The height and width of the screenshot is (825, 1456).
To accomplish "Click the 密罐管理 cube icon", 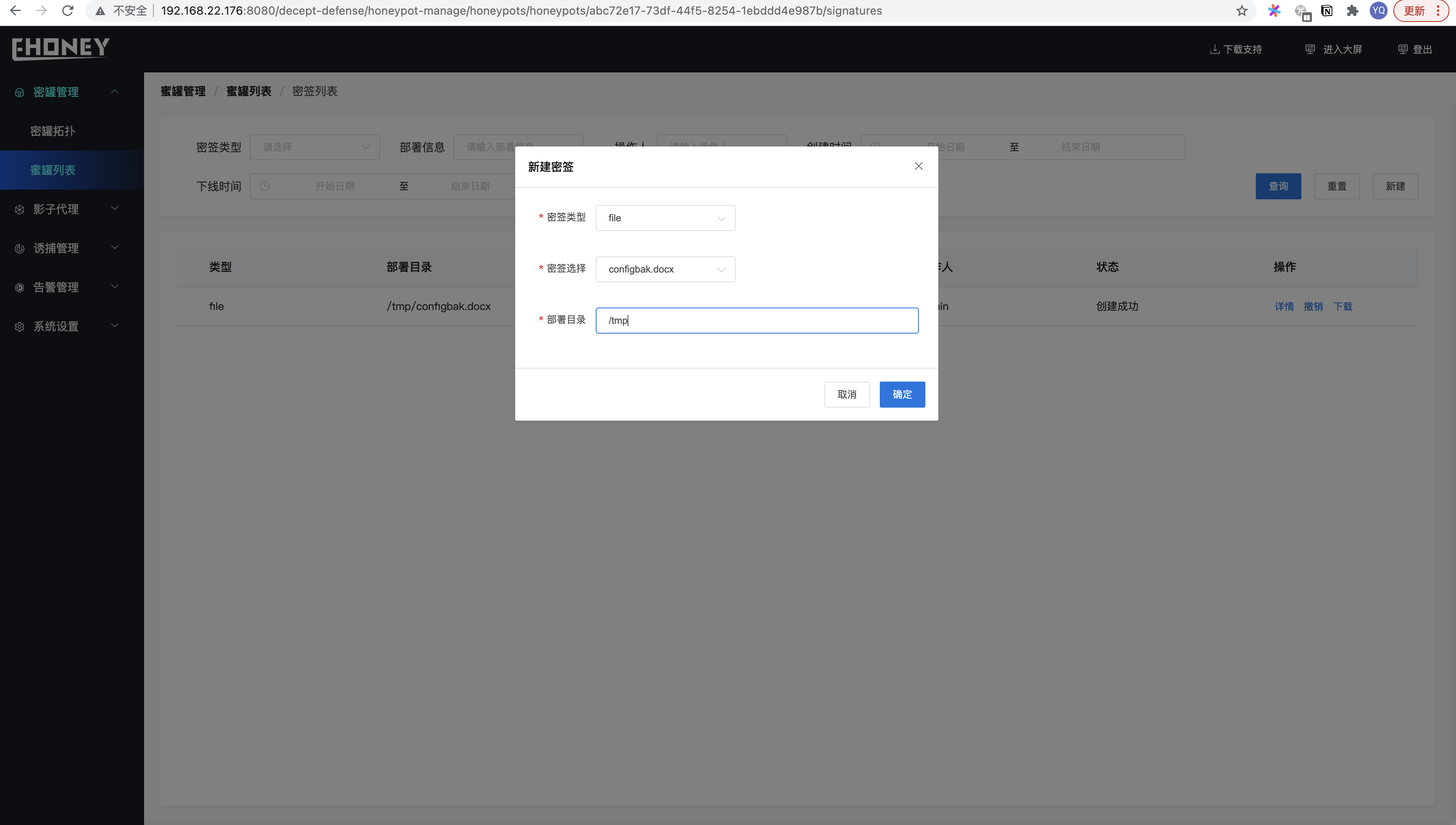I will pos(20,92).
